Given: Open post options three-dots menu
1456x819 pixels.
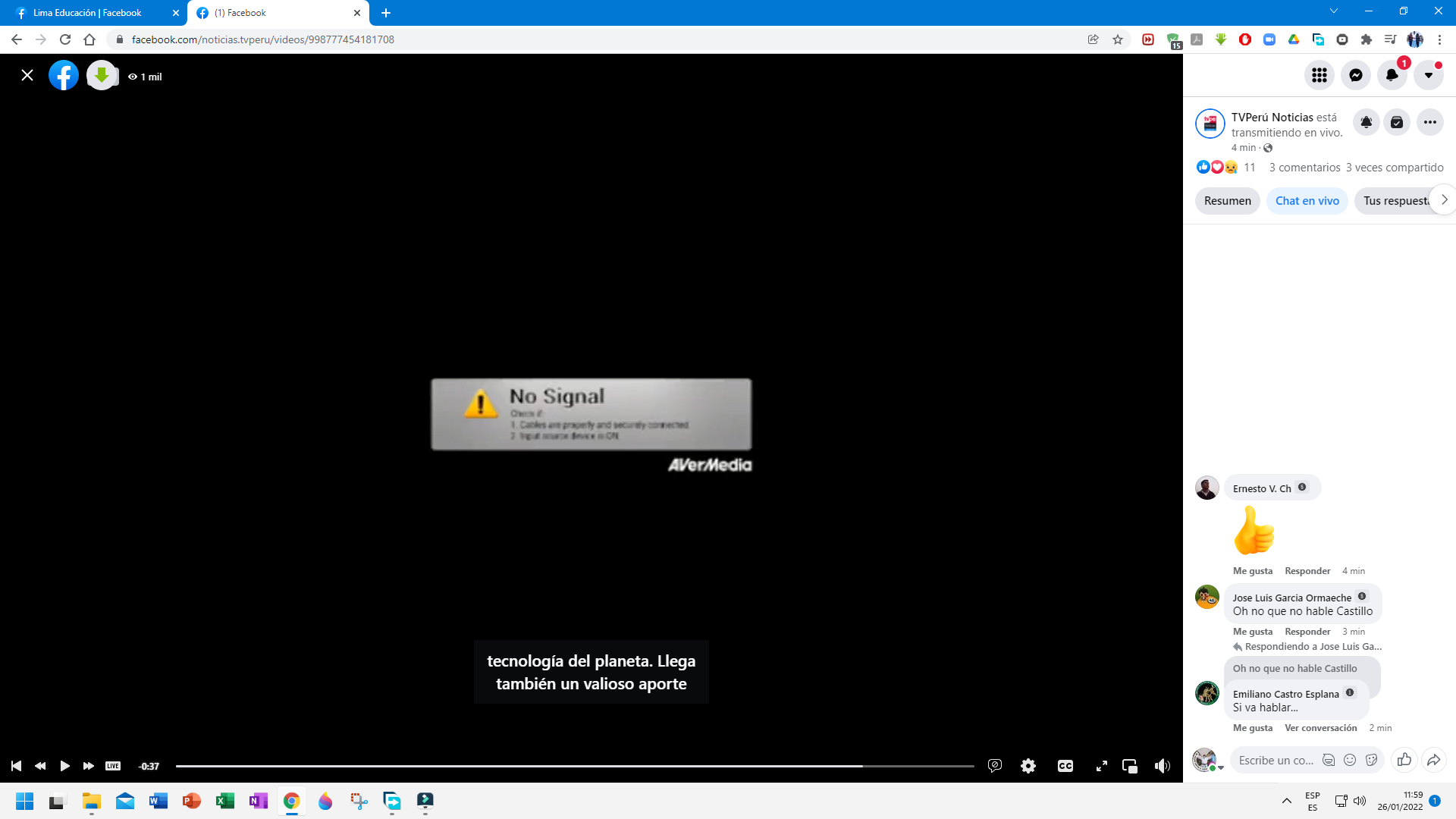Looking at the screenshot, I should [1430, 122].
